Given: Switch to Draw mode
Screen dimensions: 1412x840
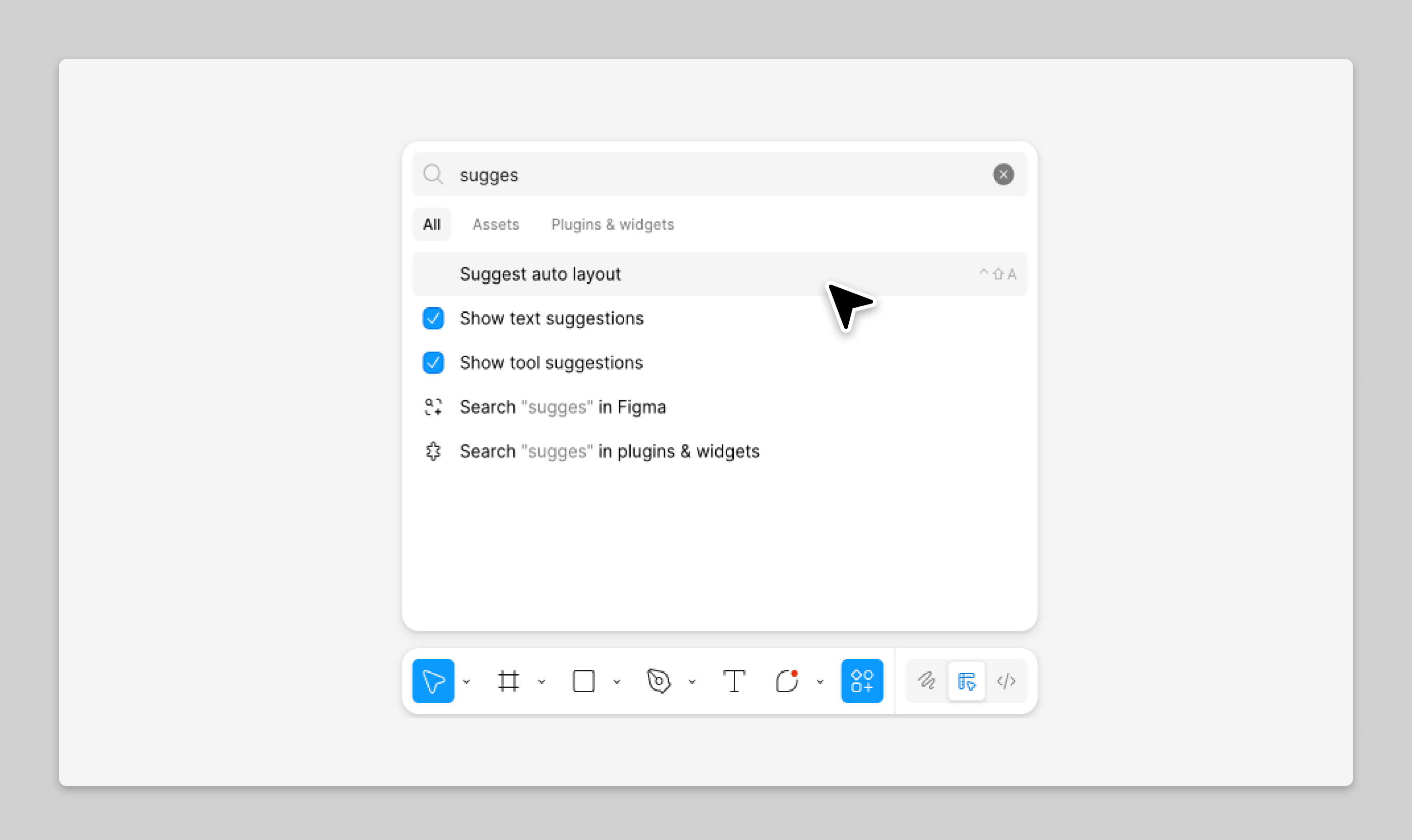Looking at the screenshot, I should tap(926, 681).
